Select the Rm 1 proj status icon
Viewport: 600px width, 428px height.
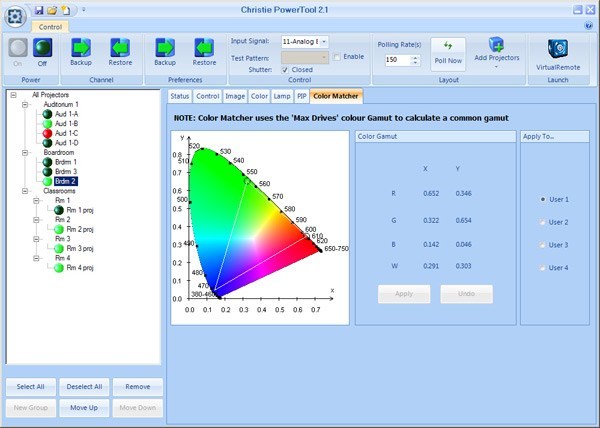59,210
